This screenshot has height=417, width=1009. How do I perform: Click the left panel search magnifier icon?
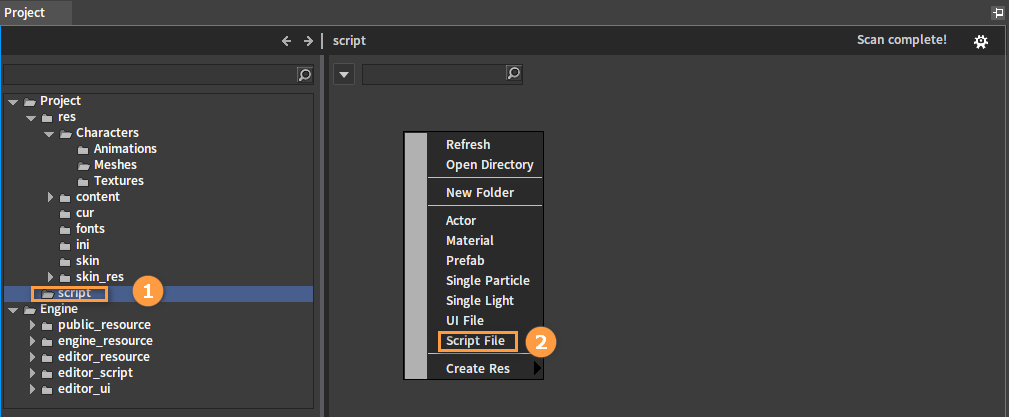pos(304,74)
